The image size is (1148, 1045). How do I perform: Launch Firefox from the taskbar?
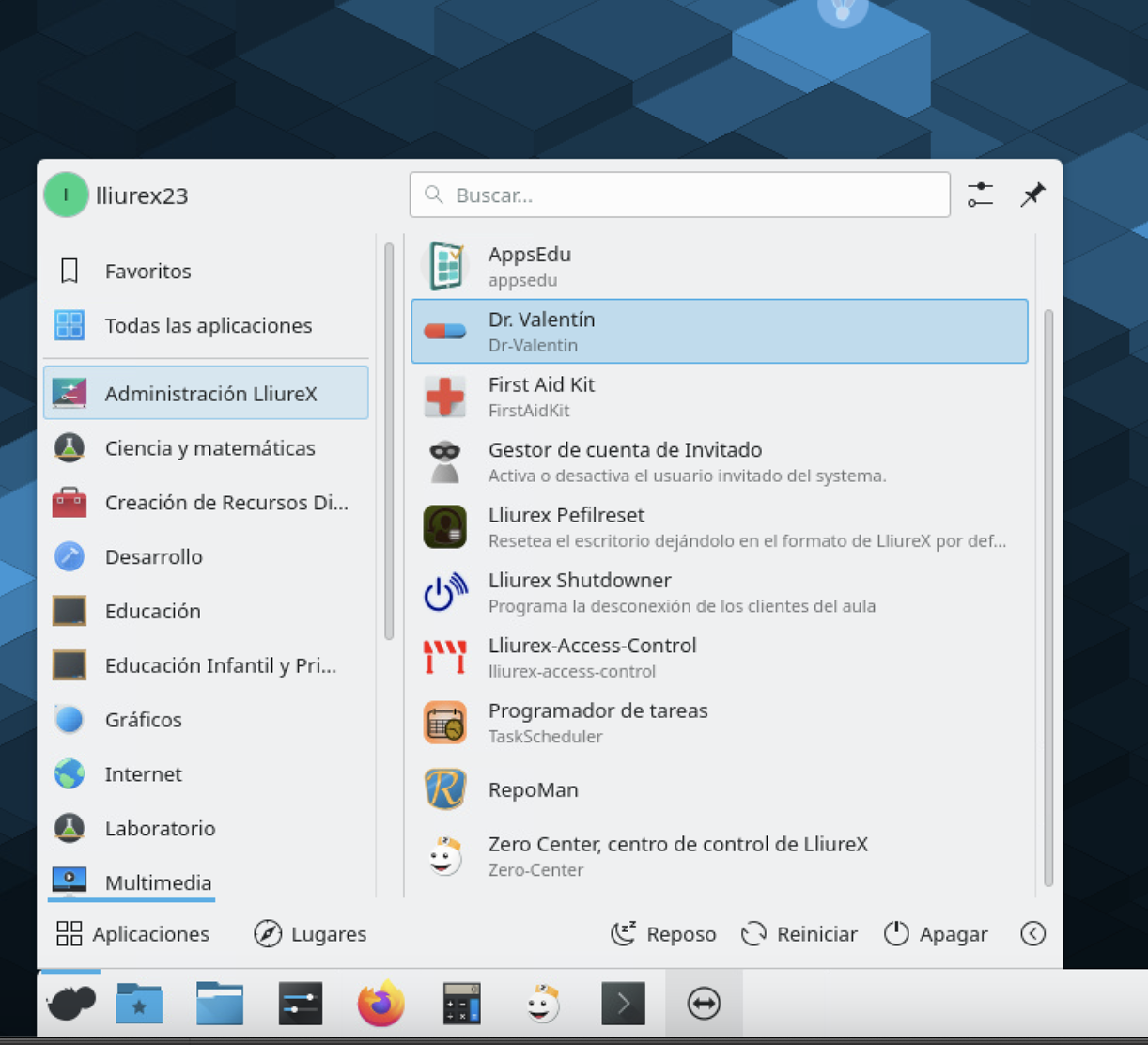point(380,1004)
